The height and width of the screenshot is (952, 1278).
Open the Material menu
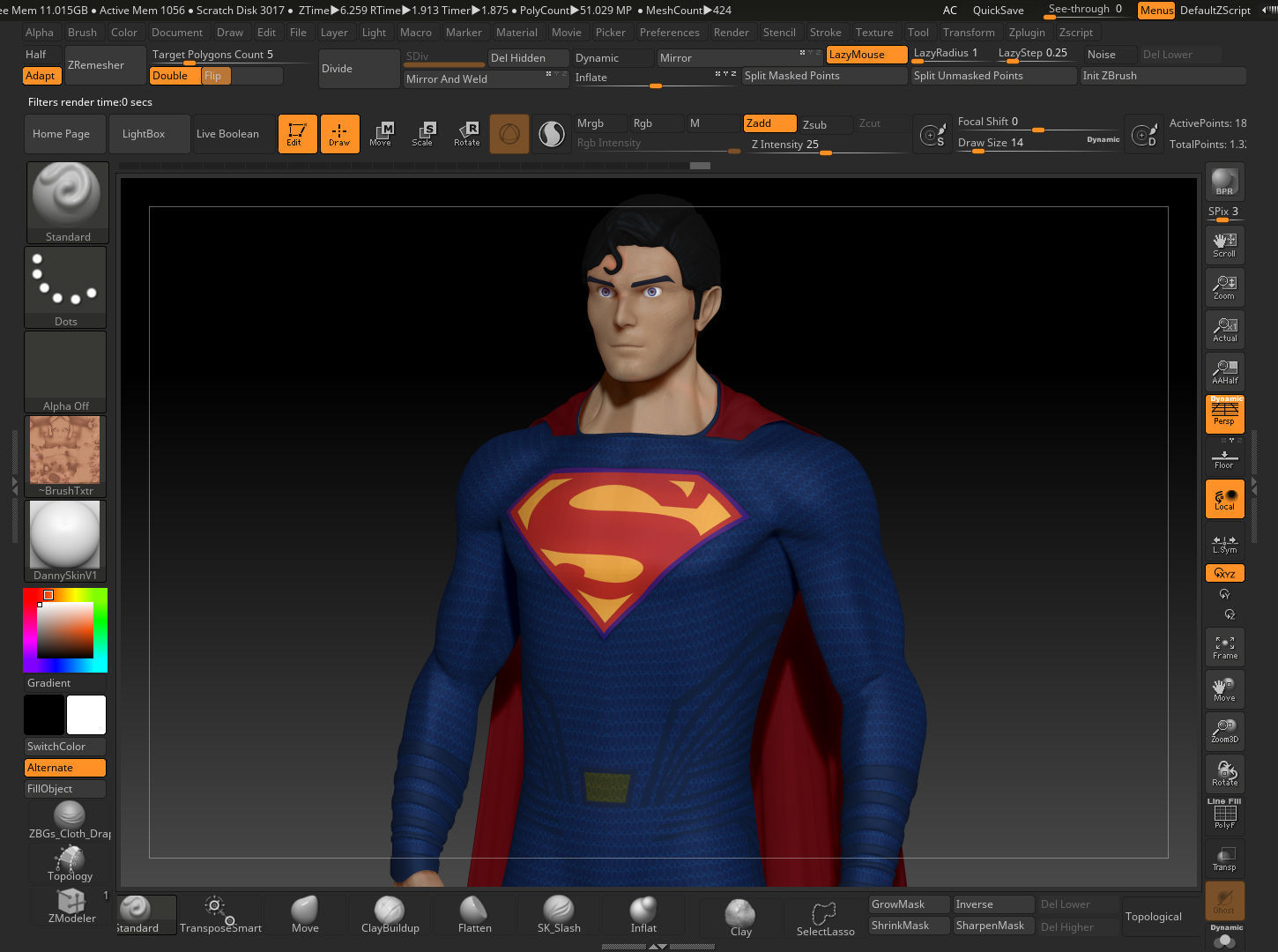pos(516,33)
